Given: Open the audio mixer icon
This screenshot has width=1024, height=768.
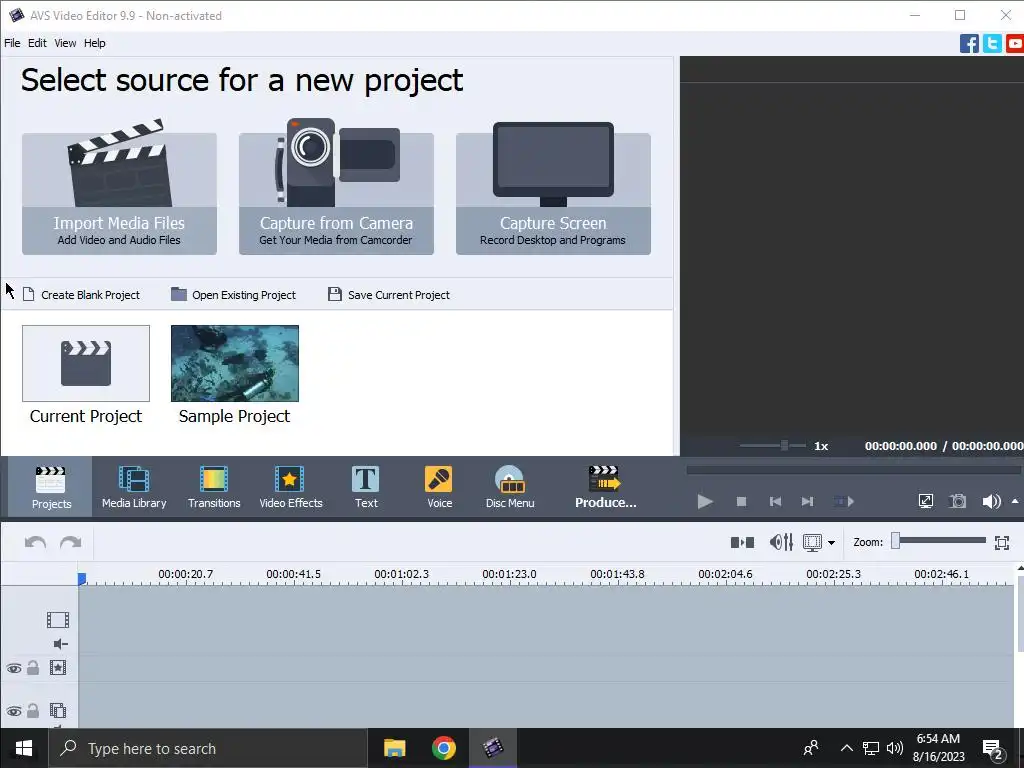Looking at the screenshot, I should [781, 542].
